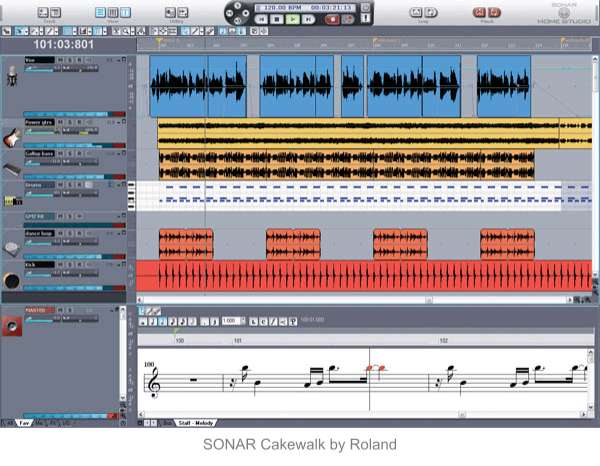Image resolution: width=600 pixels, height=466 pixels.
Task: Click the microphone icon of the Vox track
Action: tap(12, 75)
